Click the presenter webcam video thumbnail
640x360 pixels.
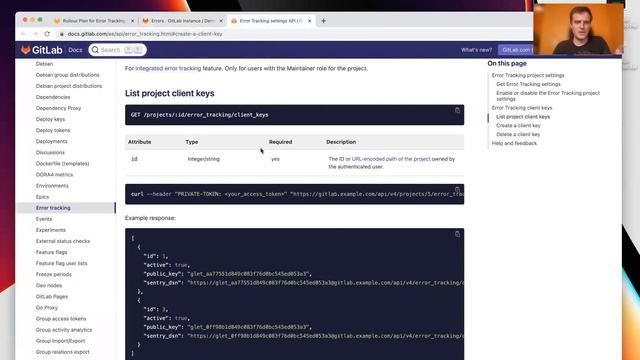click(x=578, y=29)
